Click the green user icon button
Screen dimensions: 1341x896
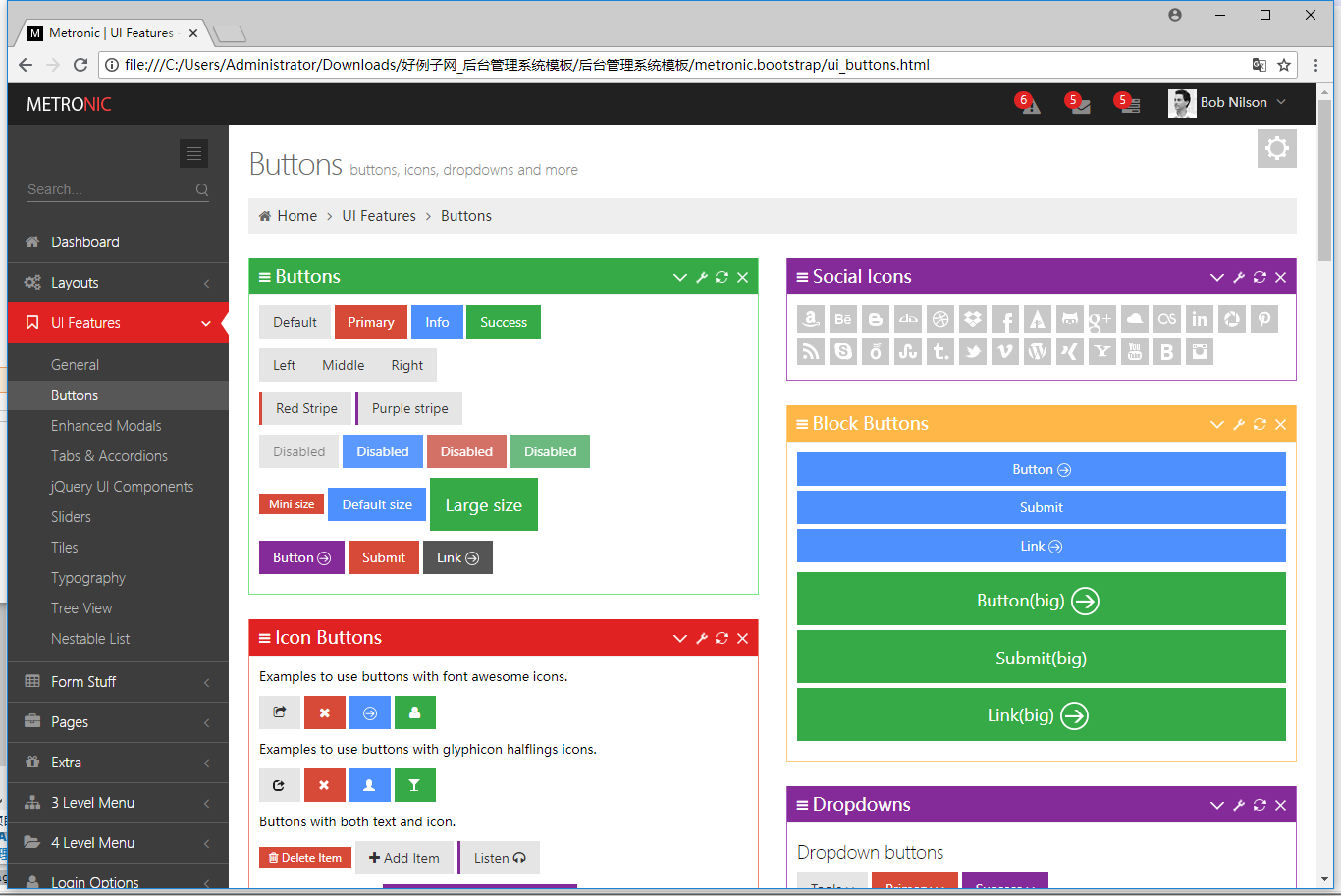tap(415, 712)
